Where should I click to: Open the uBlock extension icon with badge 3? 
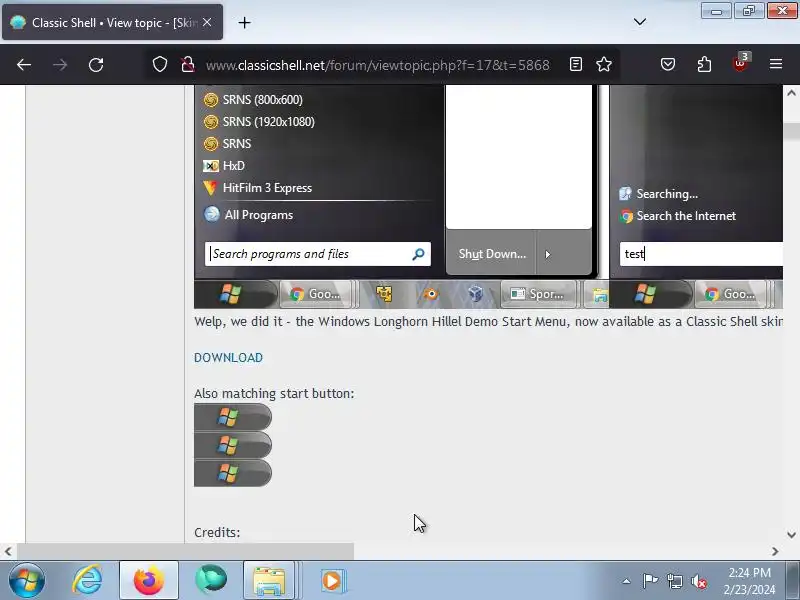click(x=740, y=63)
